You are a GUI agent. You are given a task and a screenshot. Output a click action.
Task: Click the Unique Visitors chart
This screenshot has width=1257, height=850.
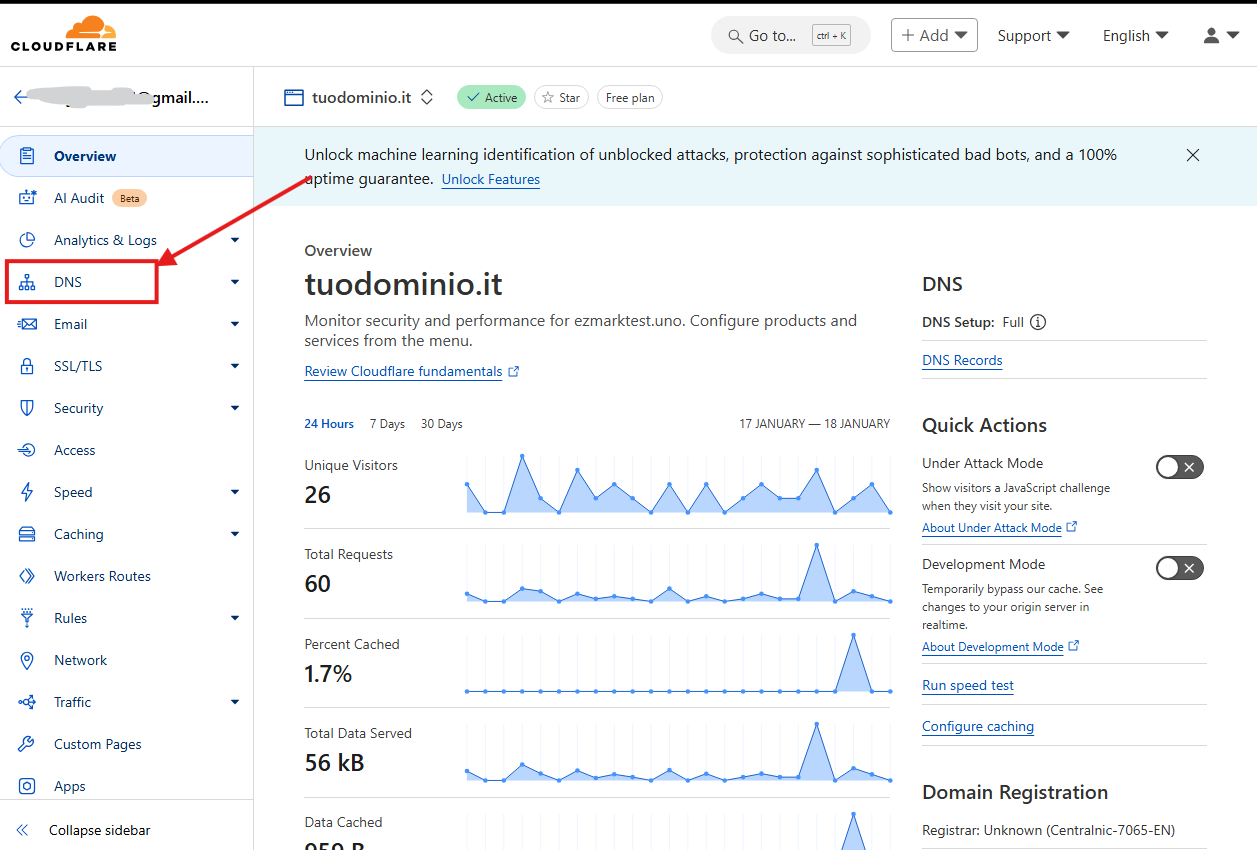click(x=678, y=484)
